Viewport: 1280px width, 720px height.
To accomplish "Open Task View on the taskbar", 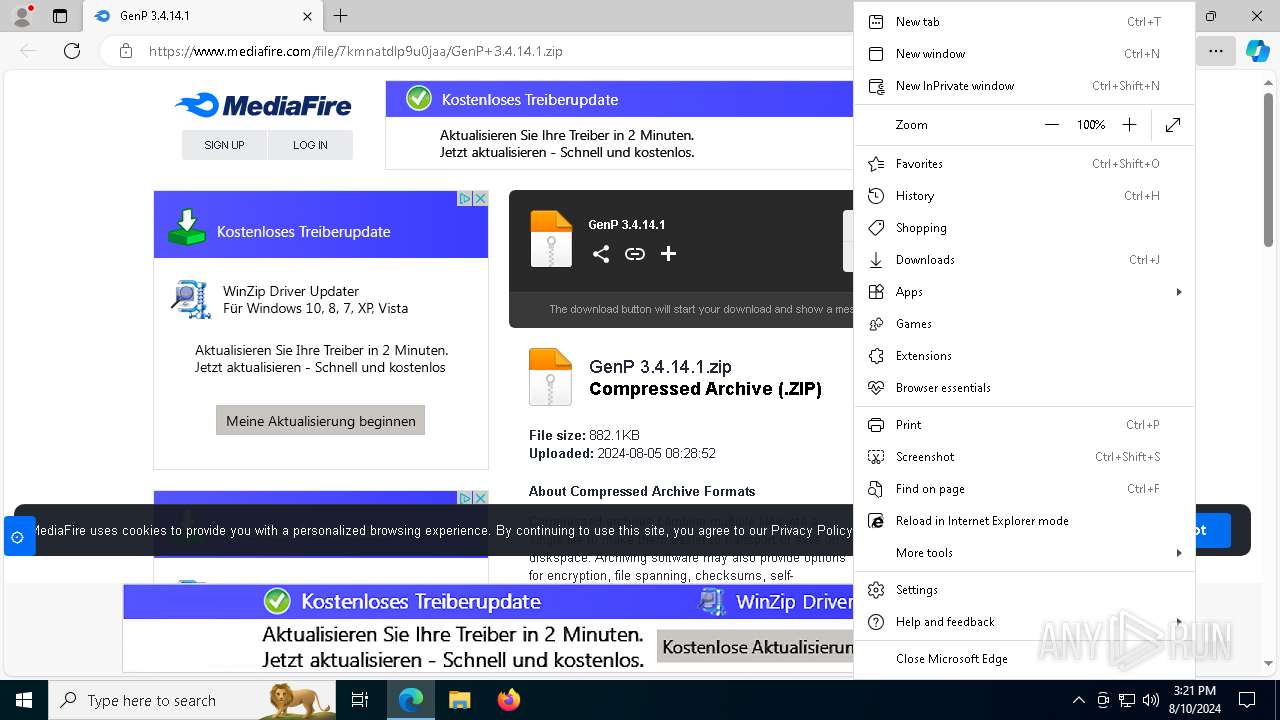I will (x=360, y=700).
